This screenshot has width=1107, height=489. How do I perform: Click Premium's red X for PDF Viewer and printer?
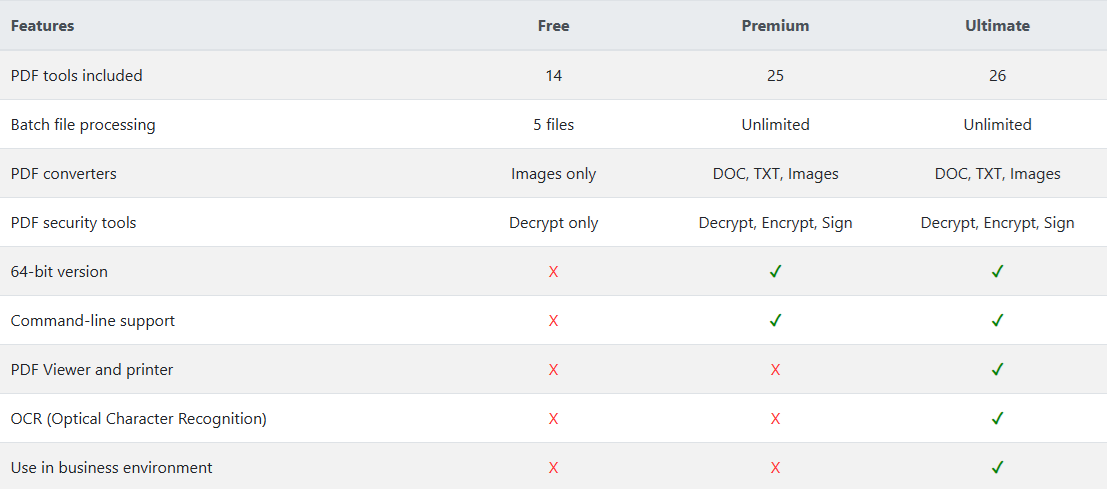[775, 370]
